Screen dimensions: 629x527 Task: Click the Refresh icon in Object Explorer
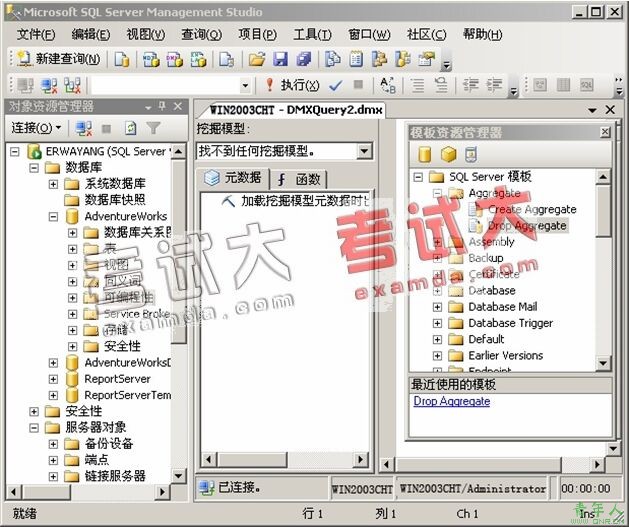[130, 128]
